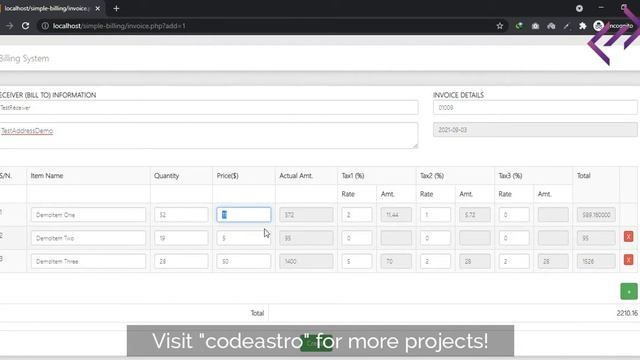
Task: Click Tax1 amount field showing 70
Action: click(x=396, y=261)
